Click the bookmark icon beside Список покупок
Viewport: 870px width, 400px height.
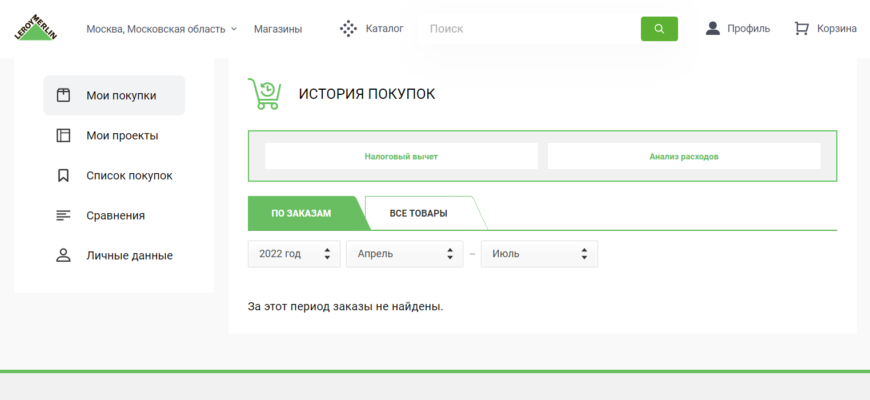coord(63,175)
